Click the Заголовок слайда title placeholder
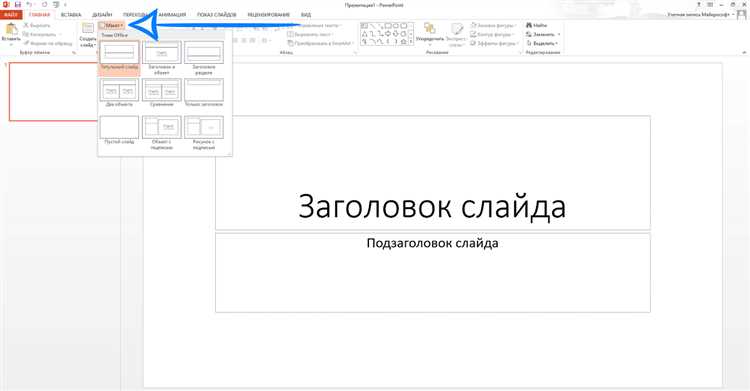The image size is (750, 391). tap(432, 173)
